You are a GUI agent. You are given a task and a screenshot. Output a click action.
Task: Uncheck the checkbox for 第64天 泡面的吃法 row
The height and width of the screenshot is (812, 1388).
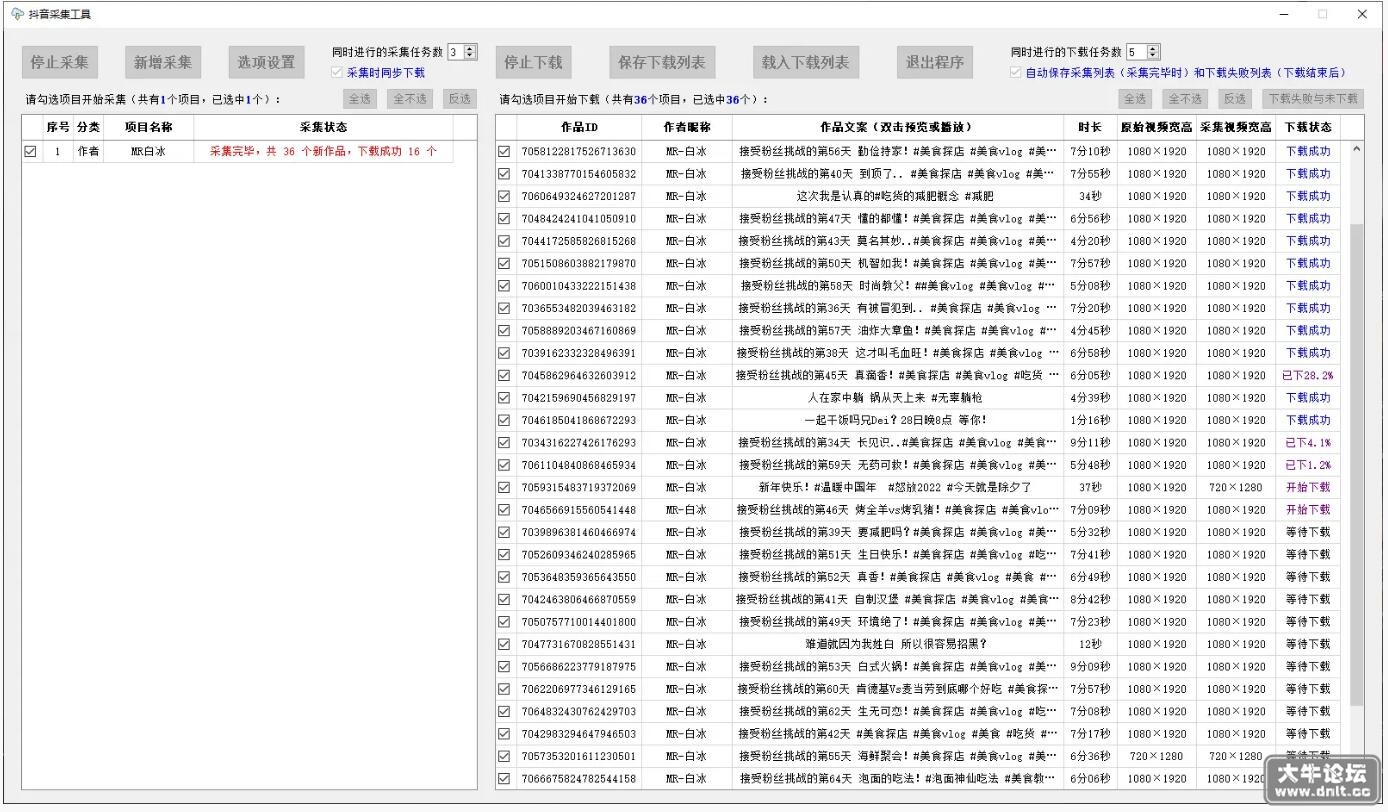point(504,778)
